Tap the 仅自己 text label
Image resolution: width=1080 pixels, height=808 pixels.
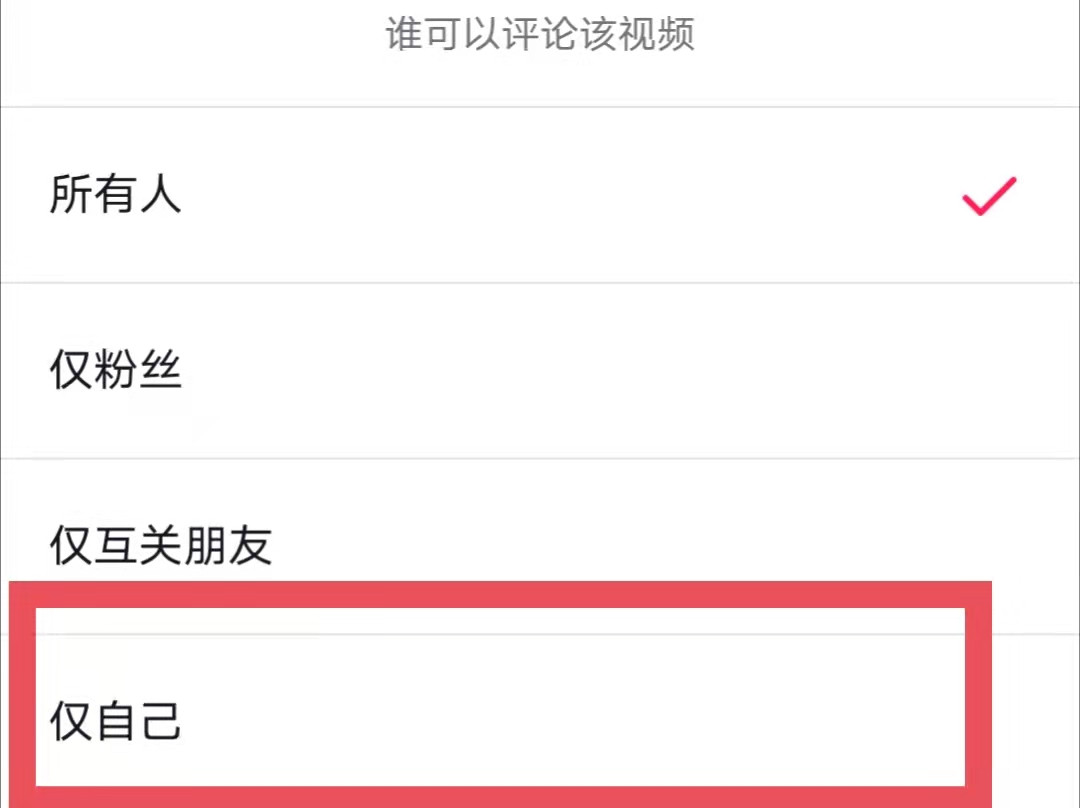tap(115, 722)
